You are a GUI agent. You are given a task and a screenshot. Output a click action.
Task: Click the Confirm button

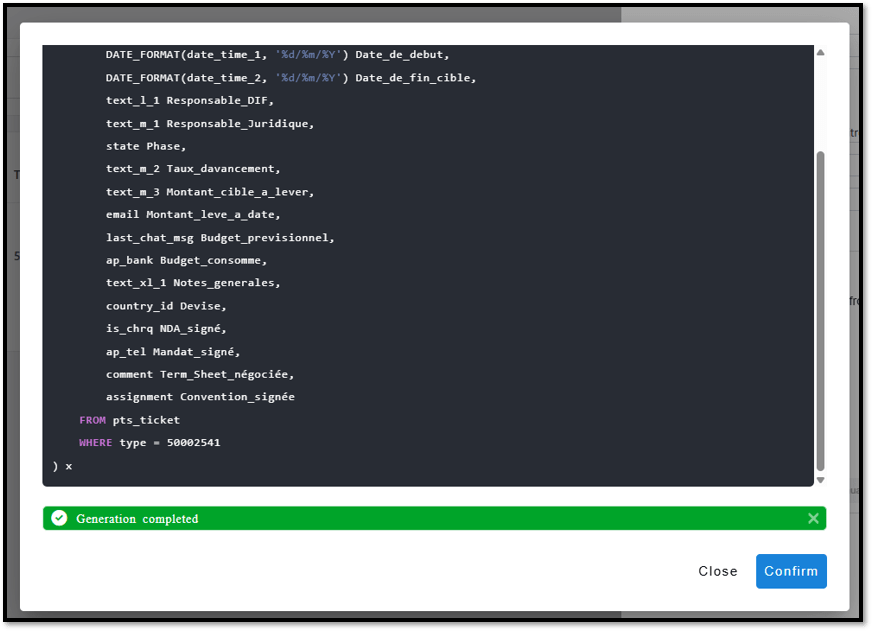click(791, 571)
